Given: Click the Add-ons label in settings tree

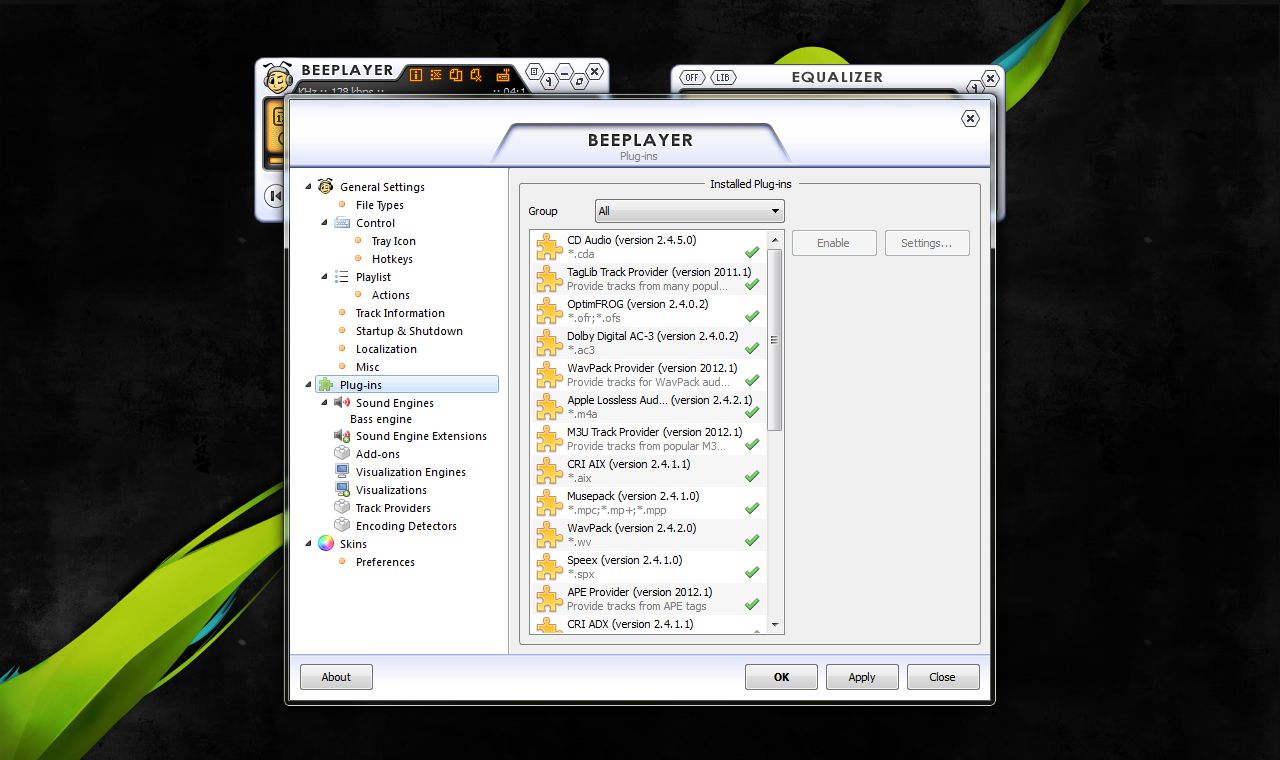Looking at the screenshot, I should (378, 454).
